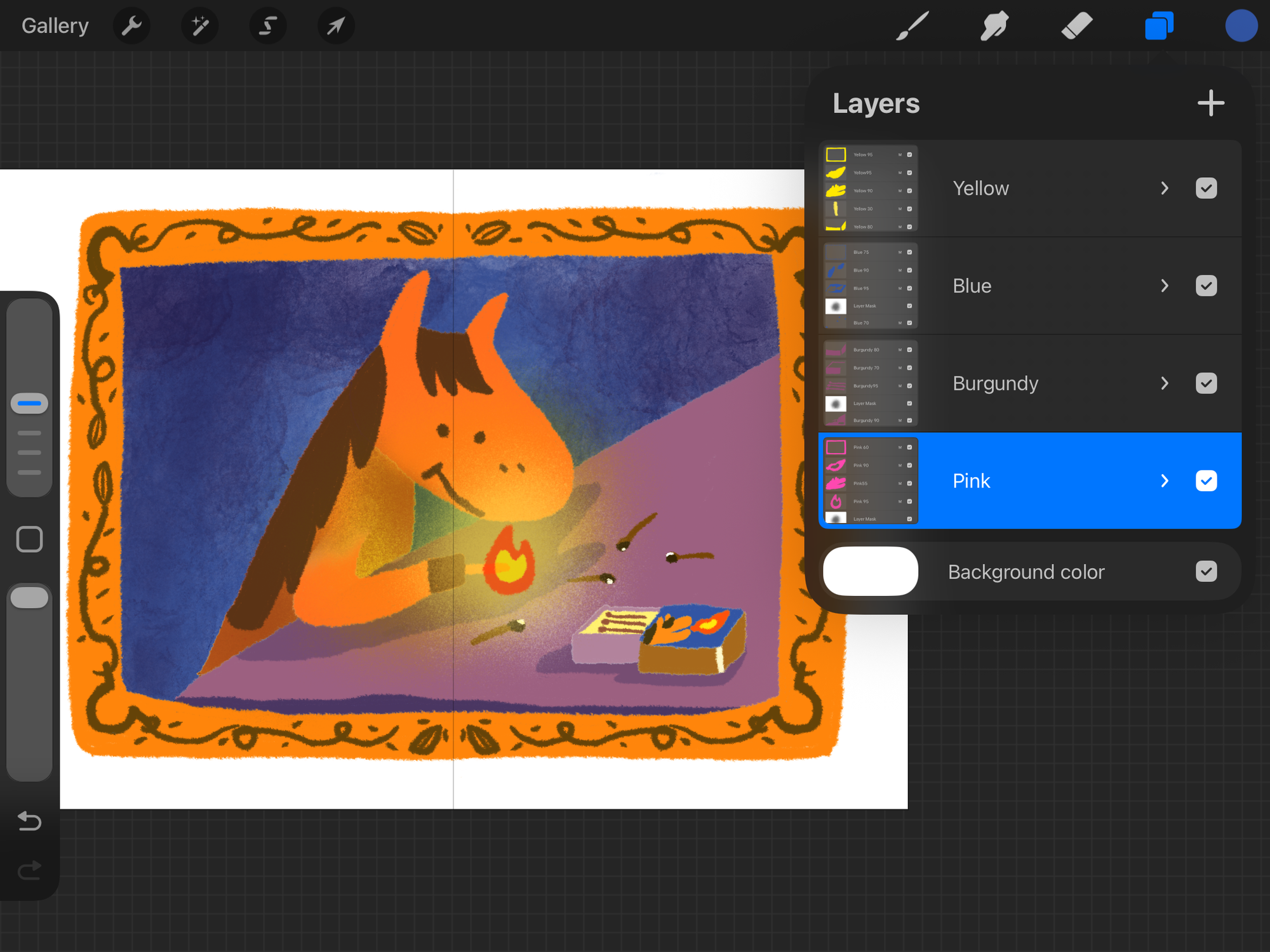Hide the Blue layer group
The height and width of the screenshot is (952, 1270).
[1206, 286]
